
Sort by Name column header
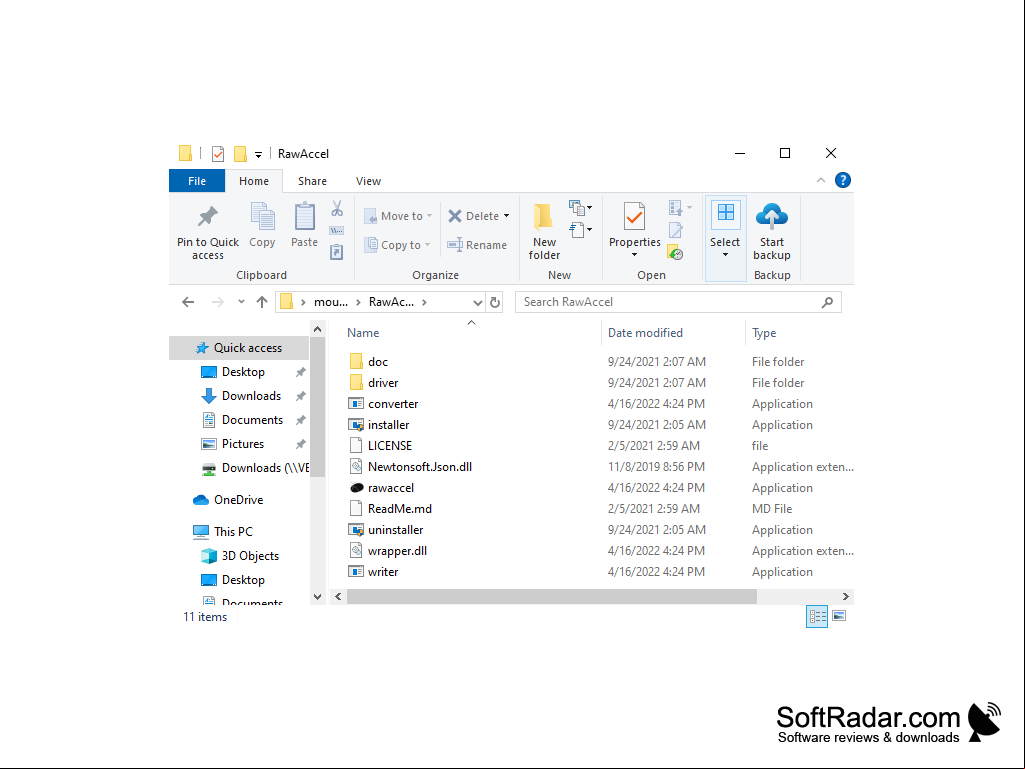click(363, 333)
